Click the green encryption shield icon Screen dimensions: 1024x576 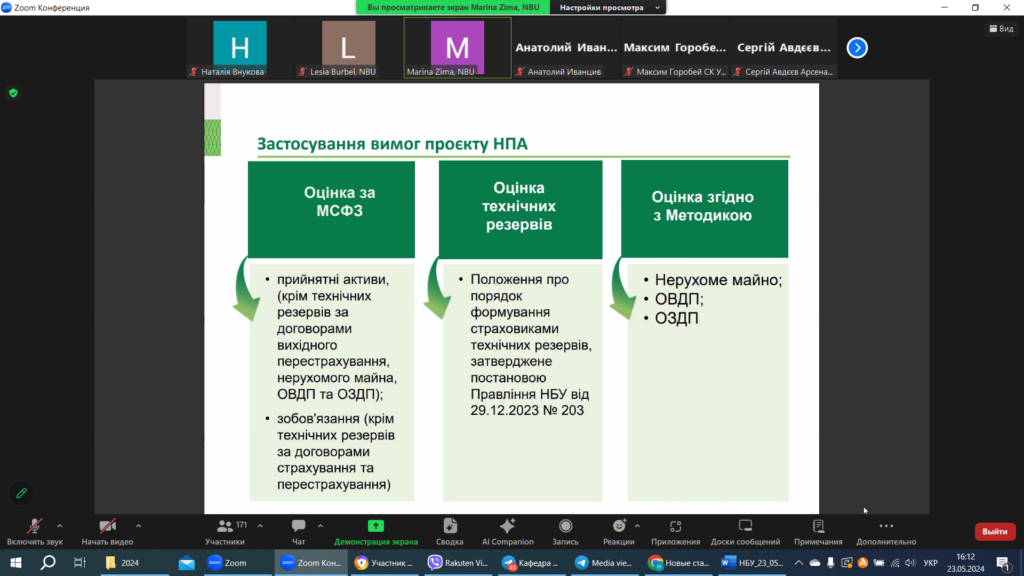pyautogui.click(x=13, y=93)
